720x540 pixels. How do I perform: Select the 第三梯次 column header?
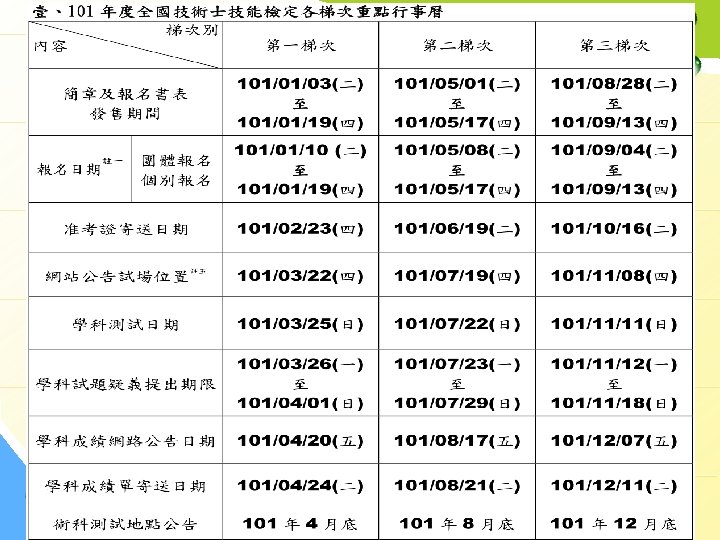click(x=614, y=45)
